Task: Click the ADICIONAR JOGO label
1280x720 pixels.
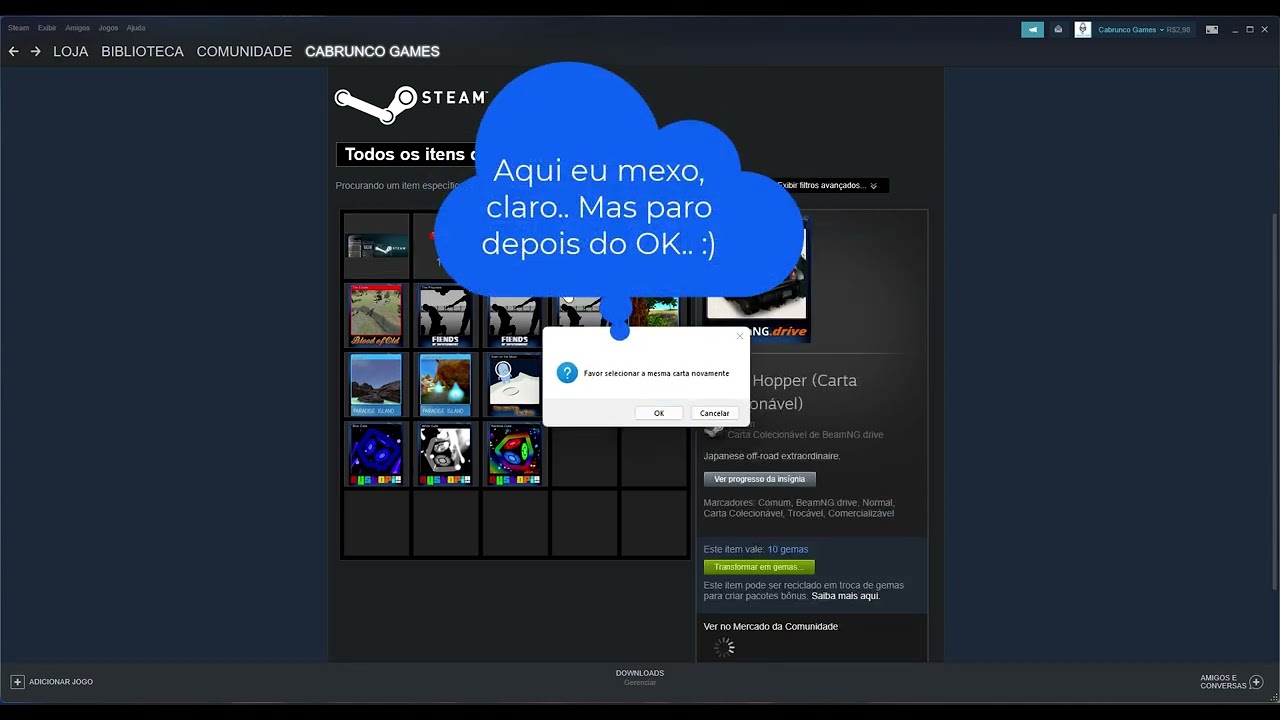Action: click(61, 682)
